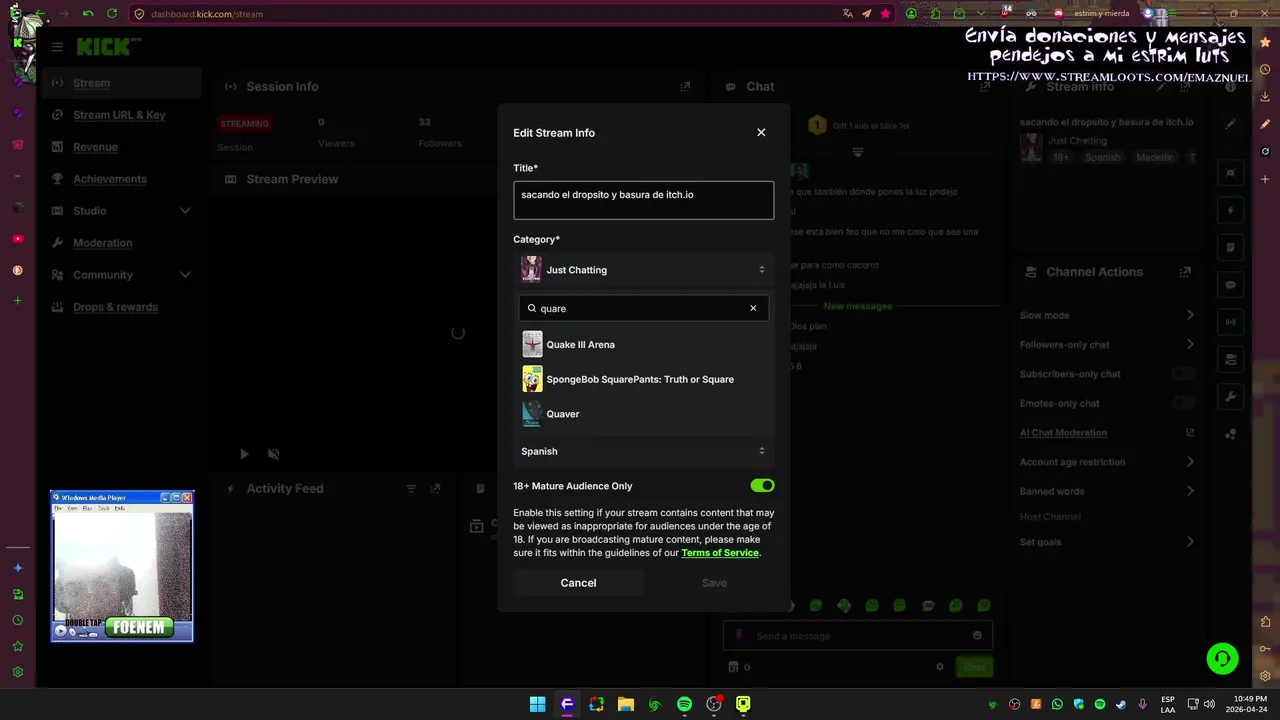The width and height of the screenshot is (1280, 720).
Task: Open the Kick hamburger menu
Action: (x=57, y=46)
